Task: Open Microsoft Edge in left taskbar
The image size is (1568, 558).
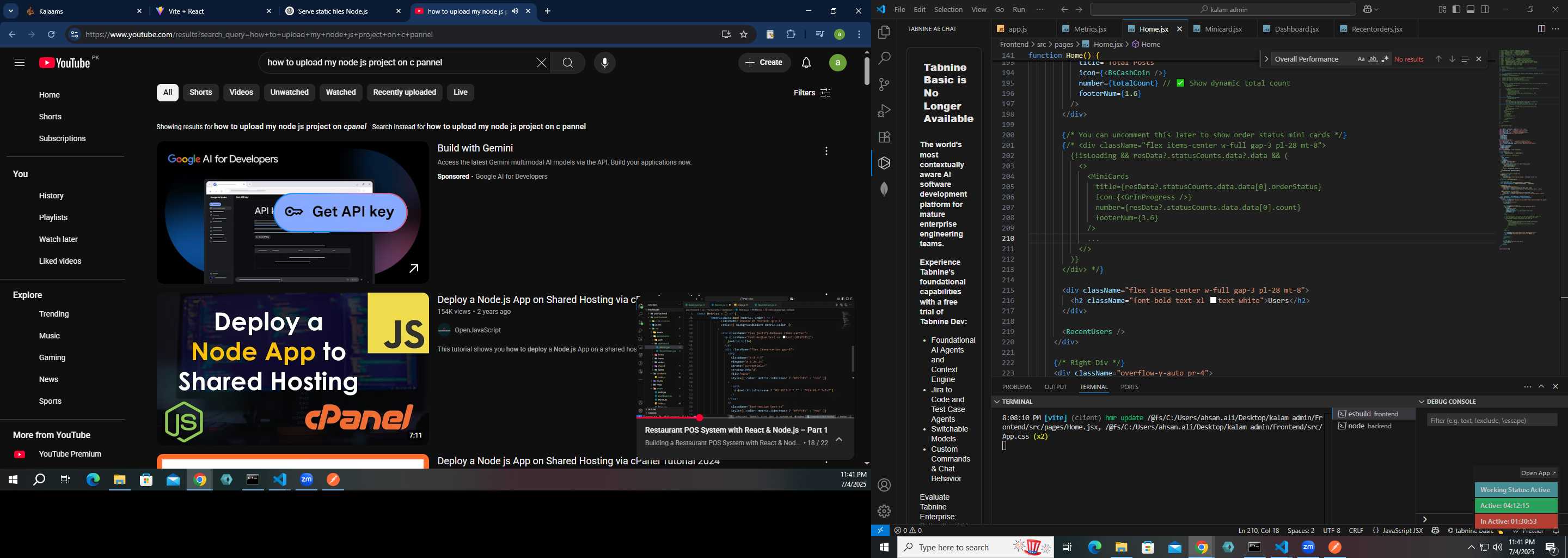Action: pyautogui.click(x=93, y=480)
